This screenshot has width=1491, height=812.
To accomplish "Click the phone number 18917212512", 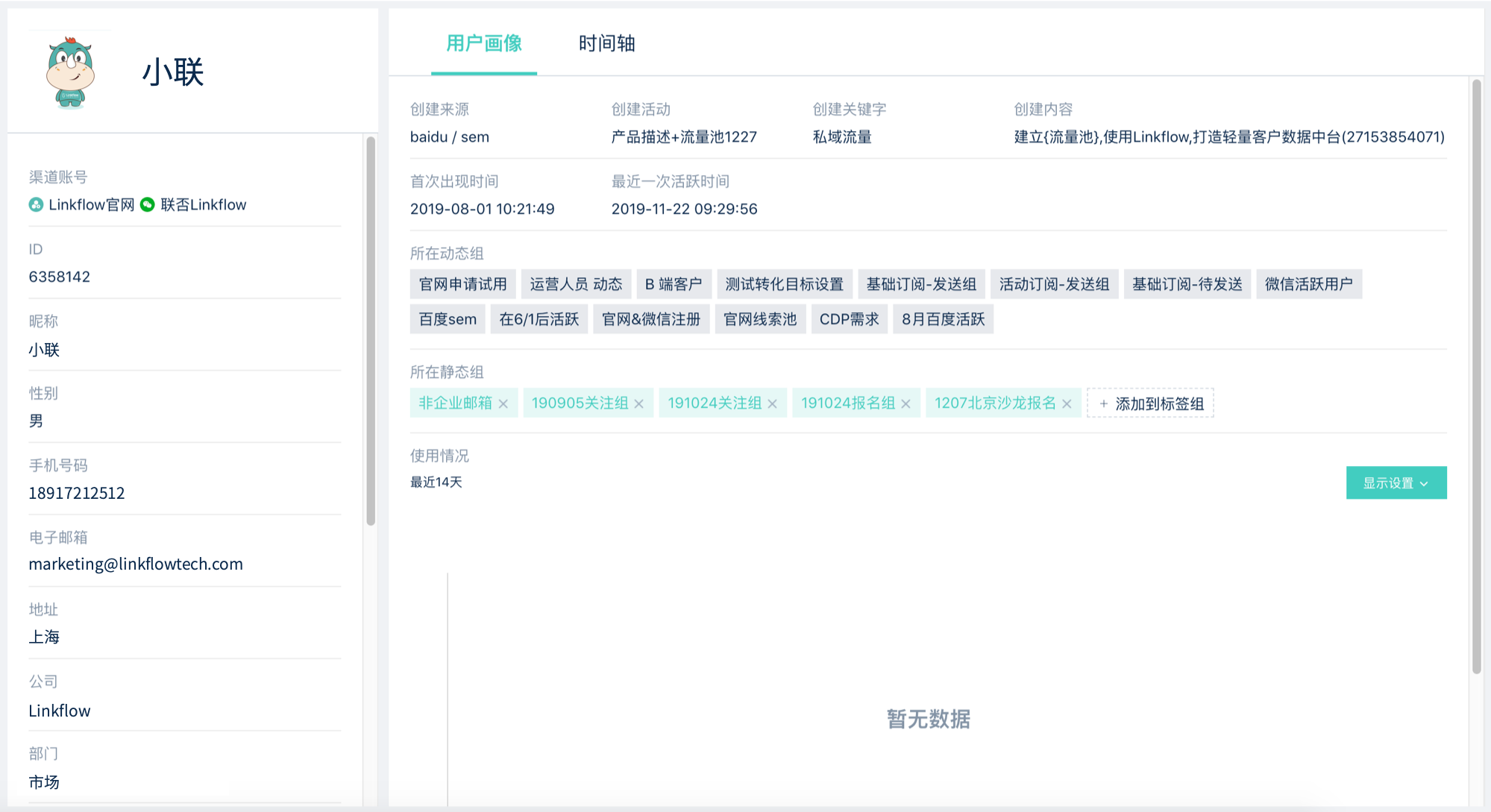I will tap(77, 493).
